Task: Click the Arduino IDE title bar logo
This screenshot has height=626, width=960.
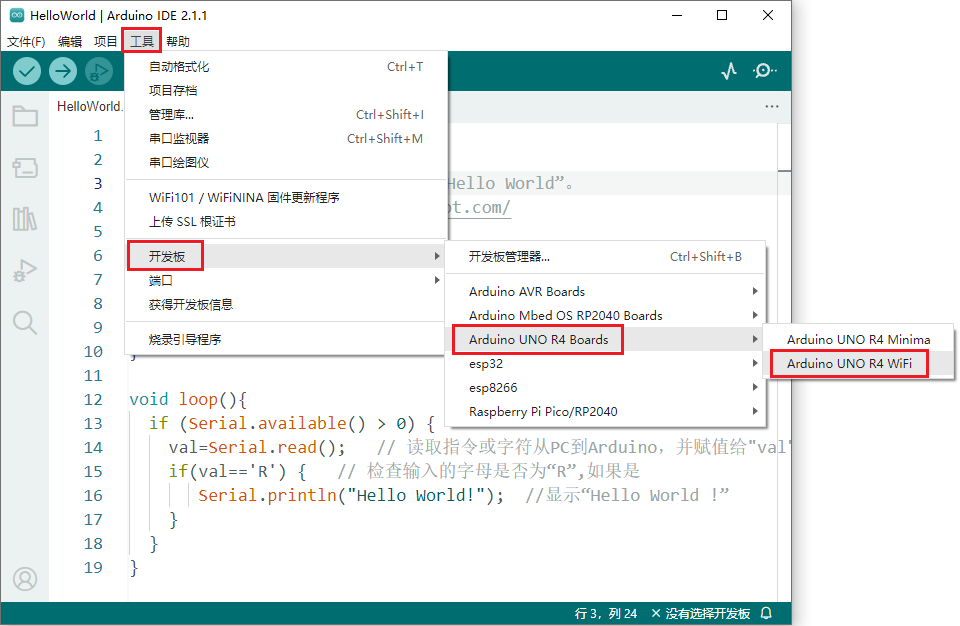Action: 17,15
